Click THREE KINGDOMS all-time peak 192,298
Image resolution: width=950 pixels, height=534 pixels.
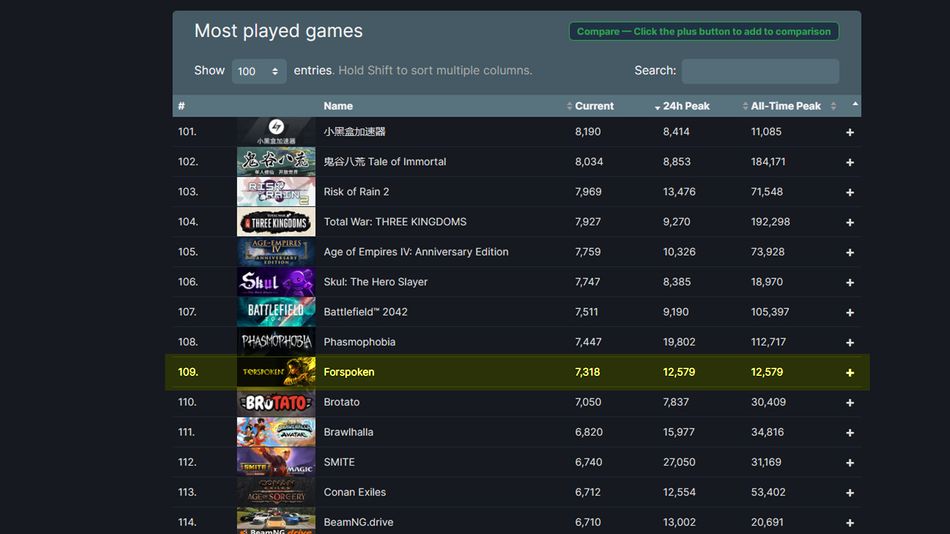pos(770,222)
